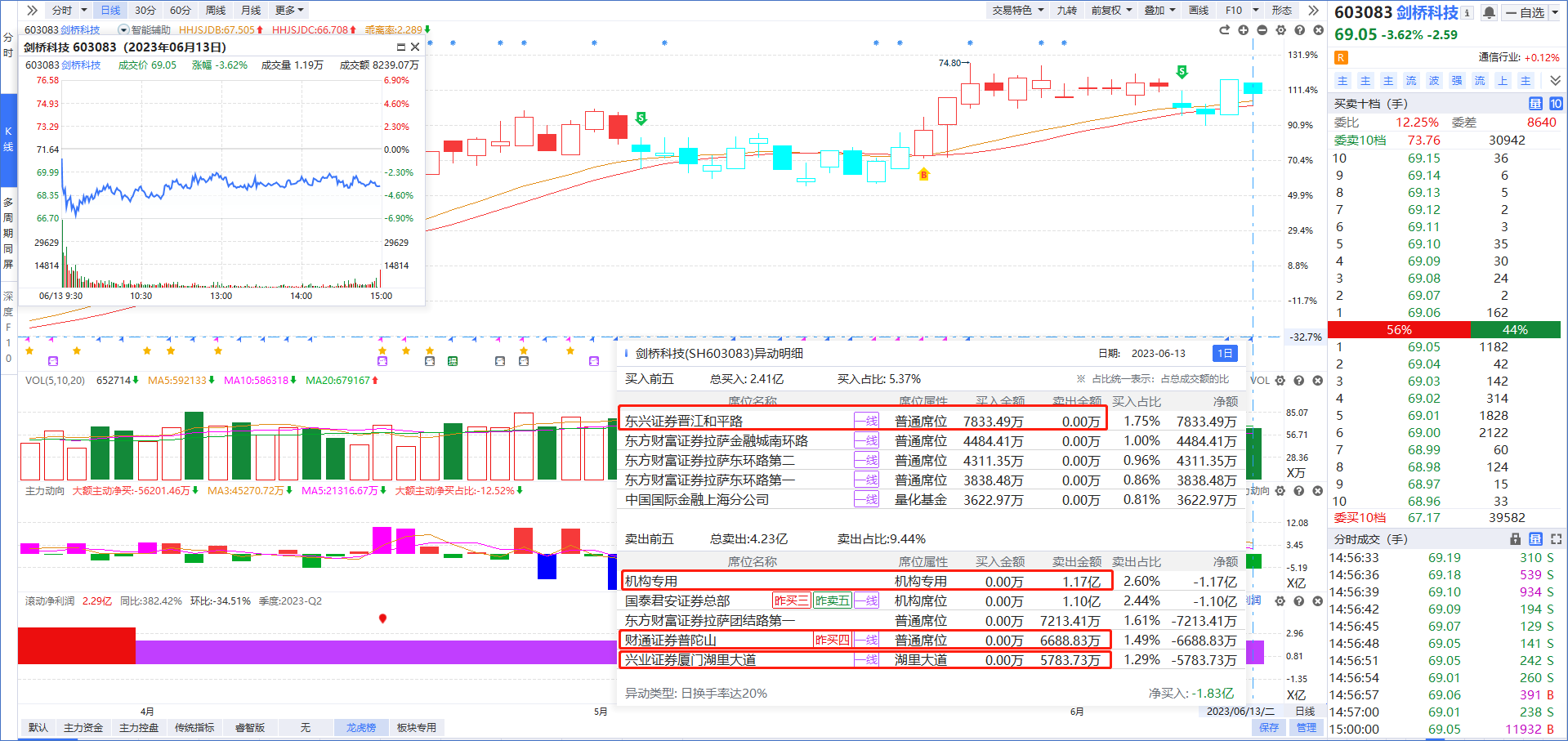Image resolution: width=1568 pixels, height=741 pixels.
Task: Zoom out main chart with minus icon
Action: click(1262, 30)
